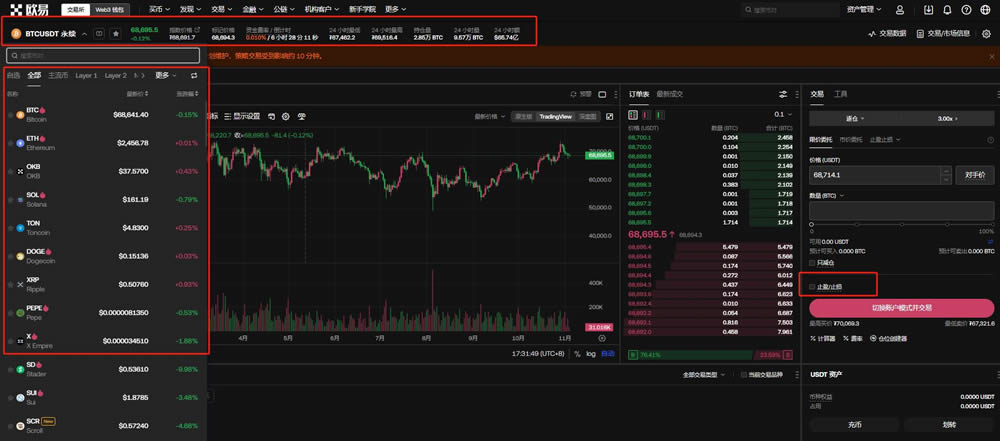1000x441 pixels.
Task: Open the order book filter settings icon
Action: point(783,94)
